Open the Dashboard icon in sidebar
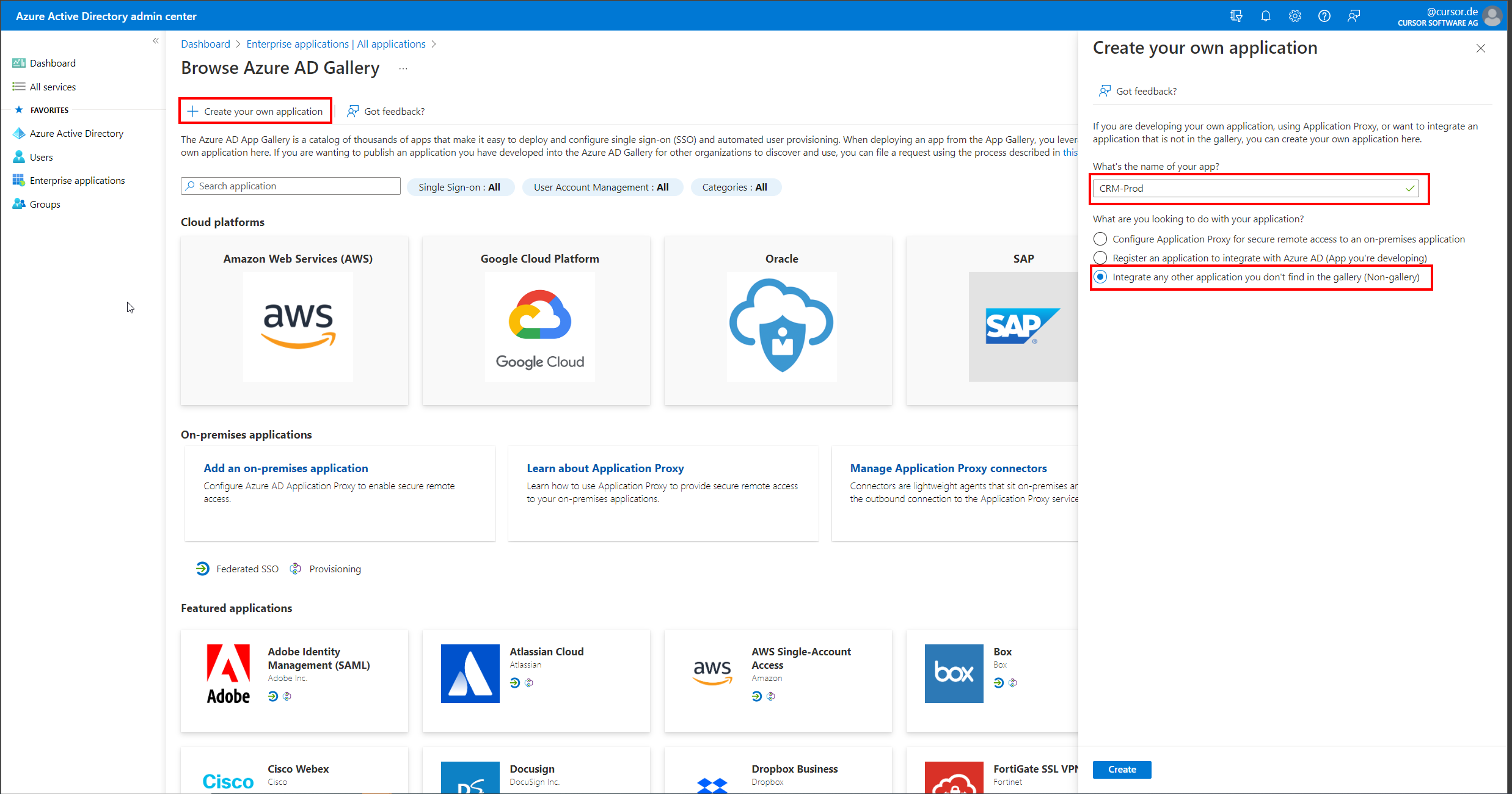 (19, 62)
